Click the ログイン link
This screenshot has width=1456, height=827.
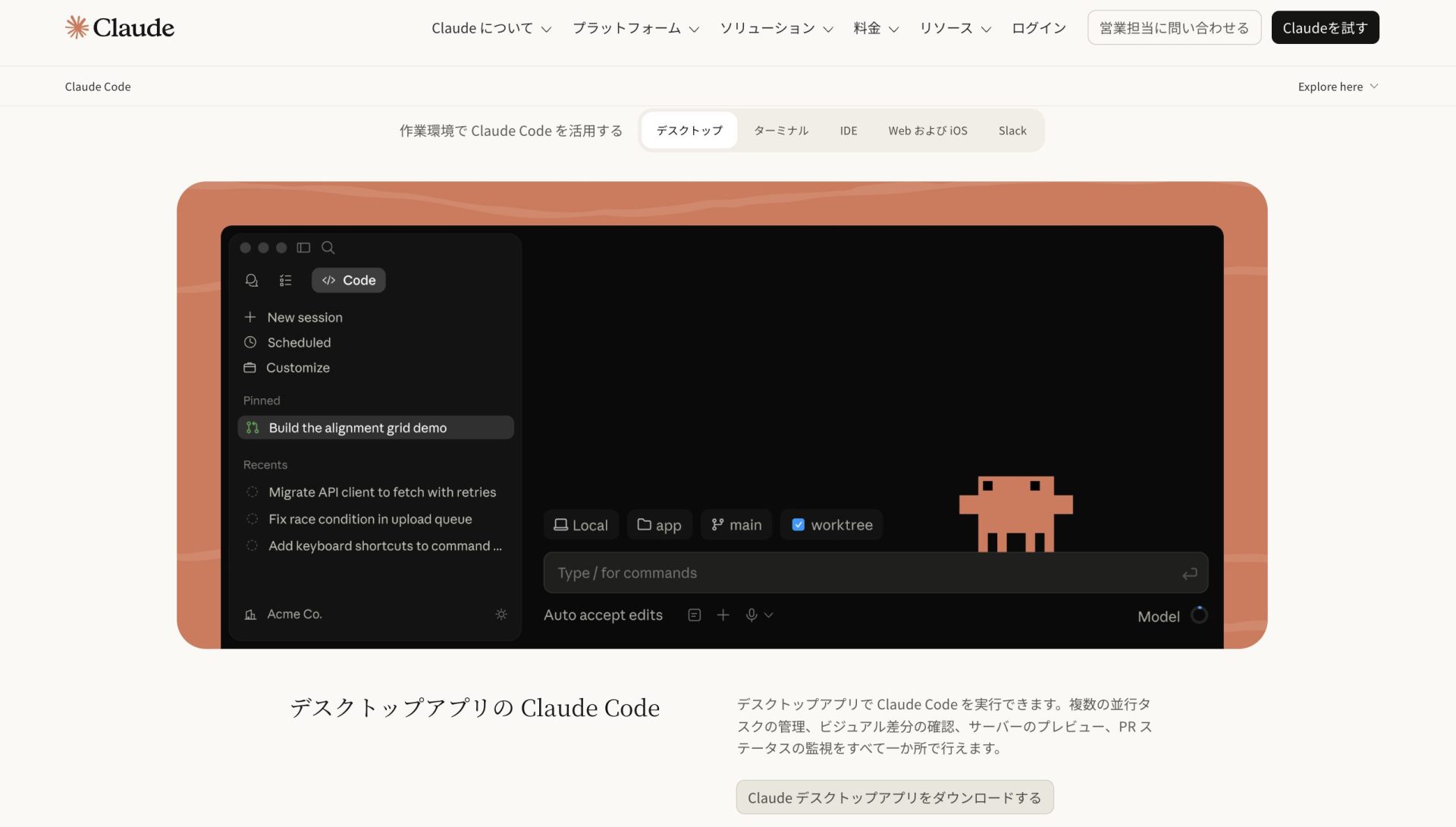tap(1038, 28)
